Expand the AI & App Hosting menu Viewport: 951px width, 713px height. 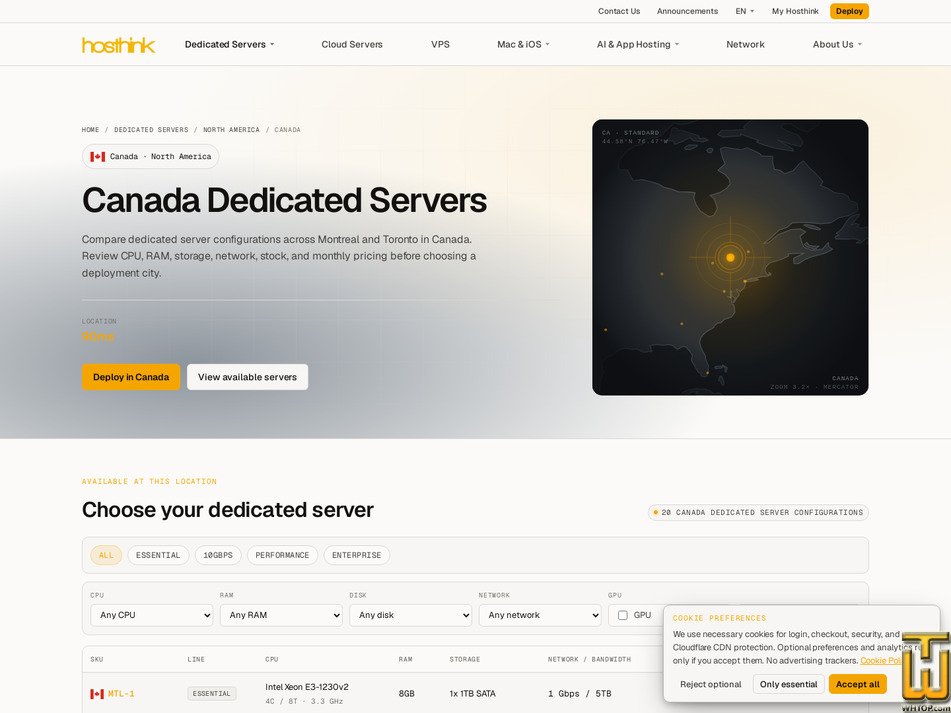point(637,44)
